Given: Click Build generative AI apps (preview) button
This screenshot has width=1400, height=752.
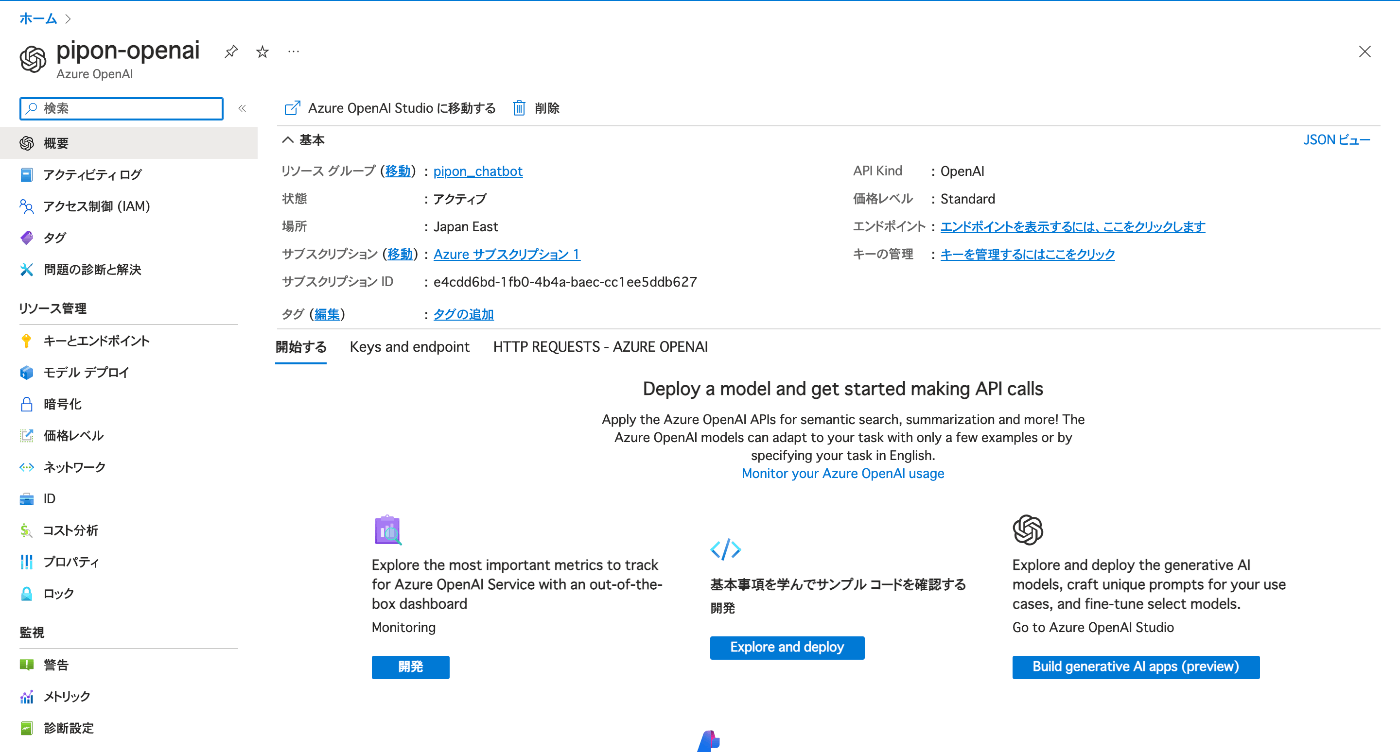Looking at the screenshot, I should click(1136, 667).
